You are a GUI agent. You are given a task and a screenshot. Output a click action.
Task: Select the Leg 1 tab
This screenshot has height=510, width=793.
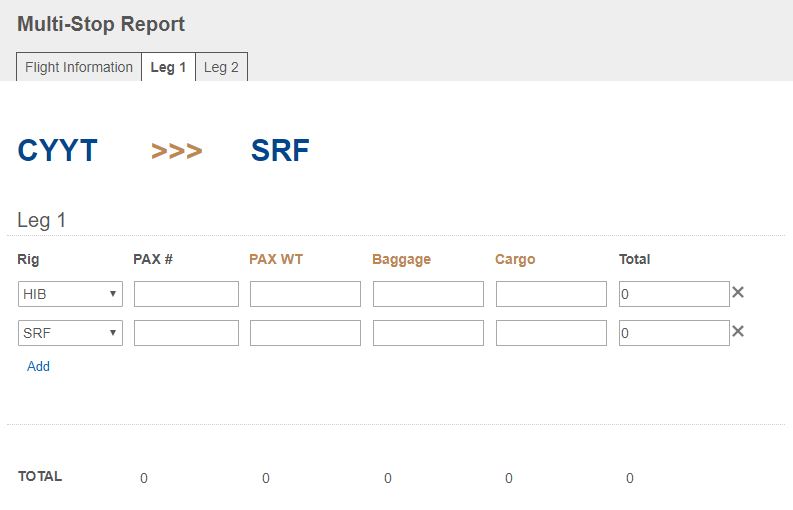[x=168, y=67]
